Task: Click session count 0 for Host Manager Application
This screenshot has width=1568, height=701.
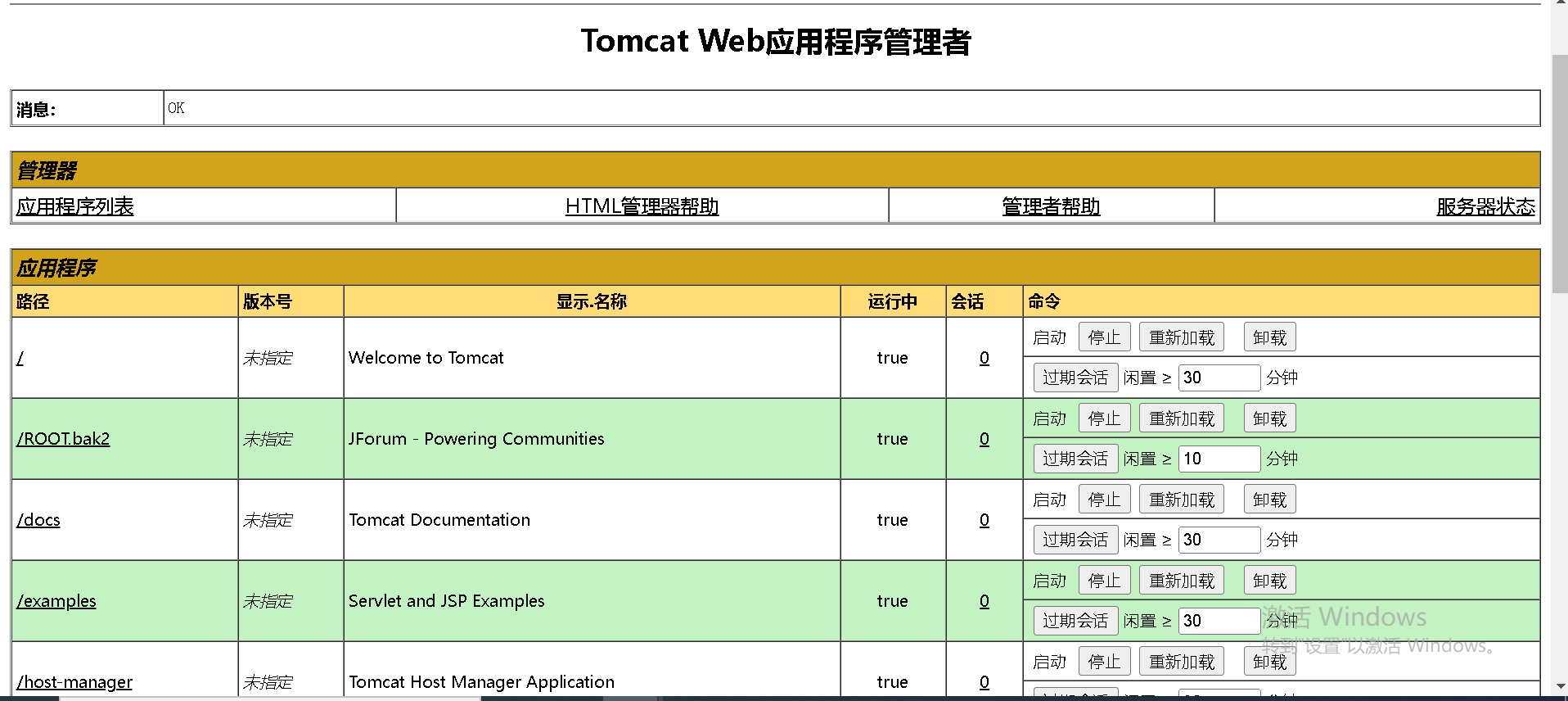Action: pos(985,682)
